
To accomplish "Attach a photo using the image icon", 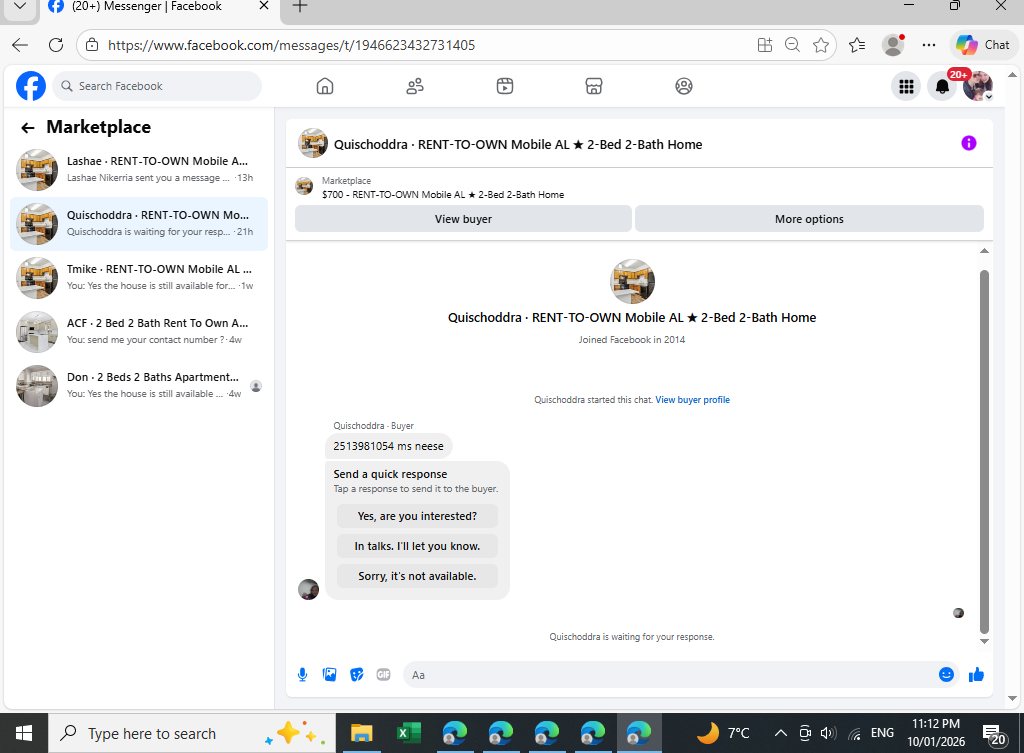I will (x=329, y=675).
